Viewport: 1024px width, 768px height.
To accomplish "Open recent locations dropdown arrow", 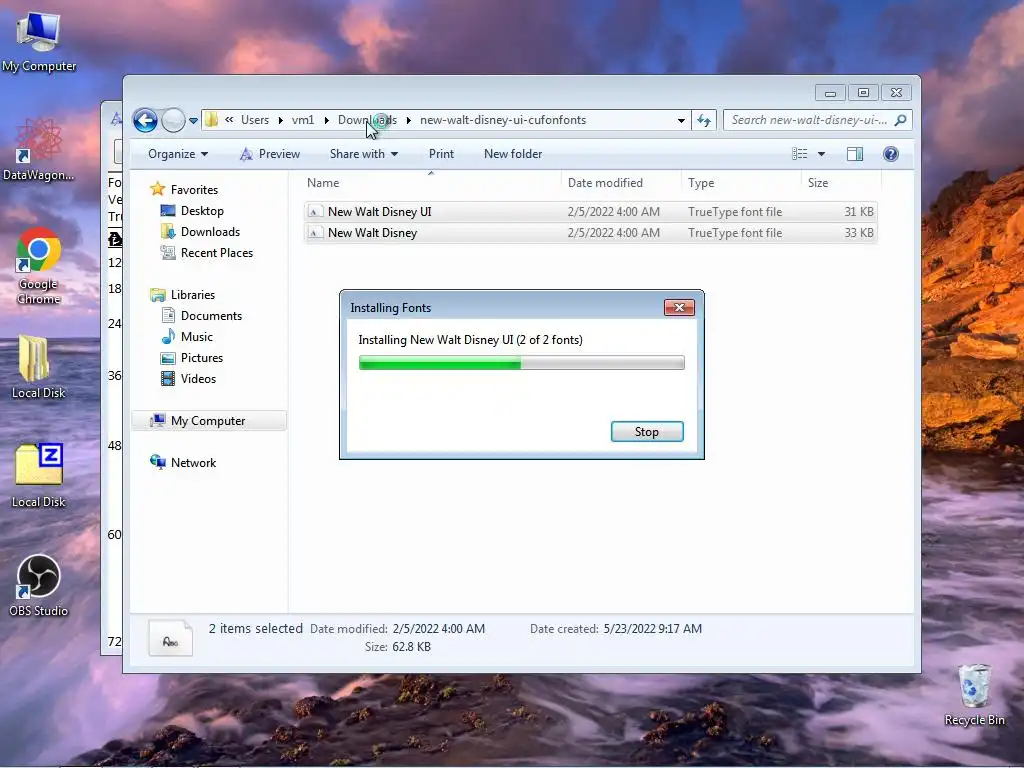I will (x=193, y=121).
